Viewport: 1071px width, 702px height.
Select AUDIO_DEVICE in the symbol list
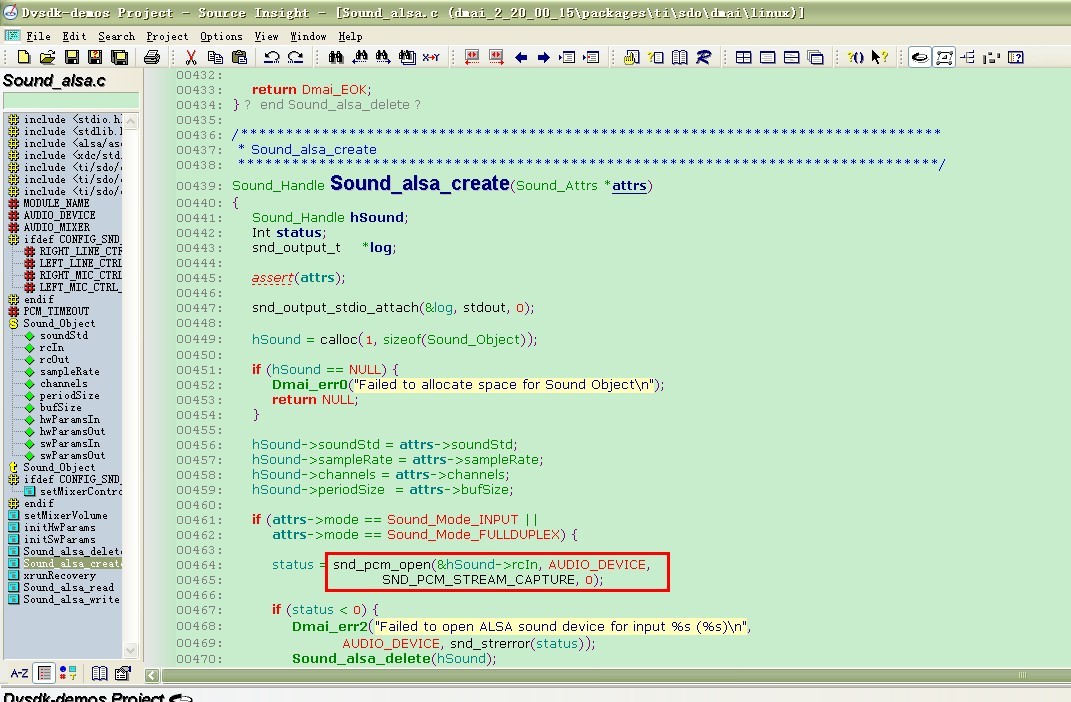(59, 215)
